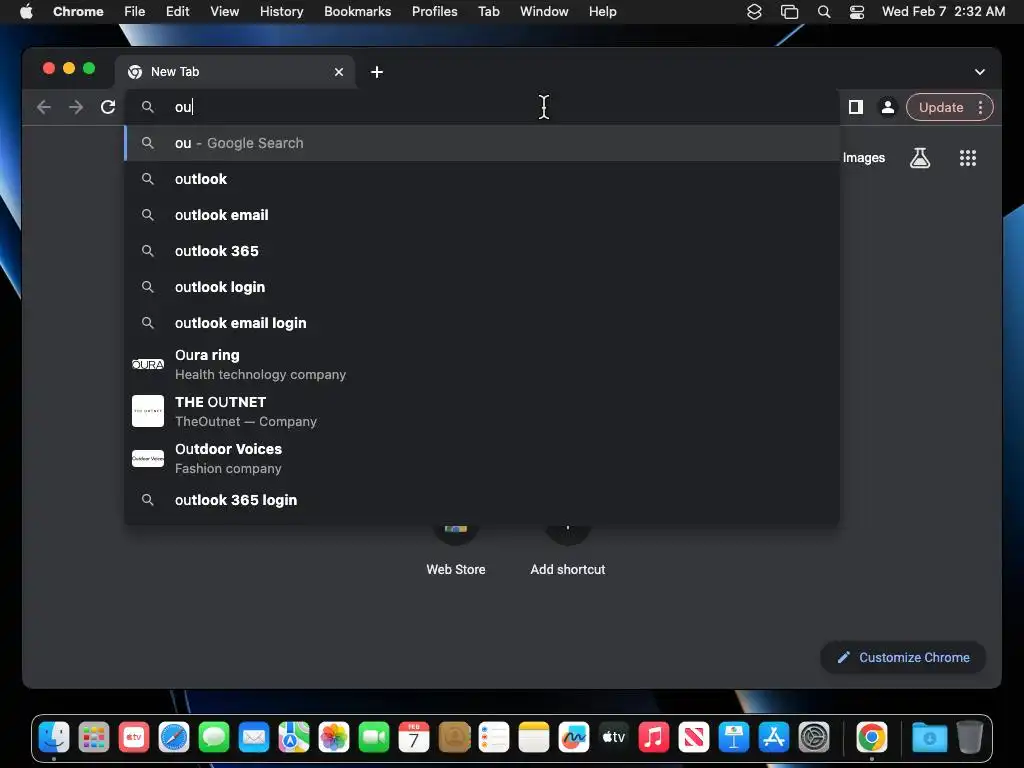Open Spotlight search in menu bar
The width and height of the screenshot is (1024, 768).
(x=824, y=12)
